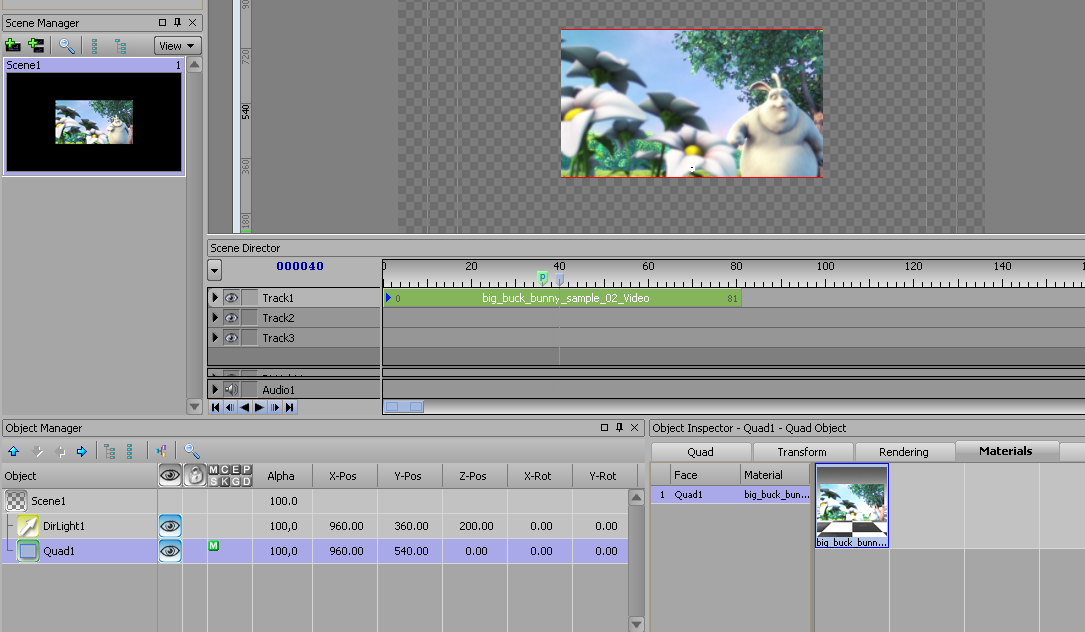
Task: Click the DirLight1 directional light icon
Action: click(x=28, y=526)
